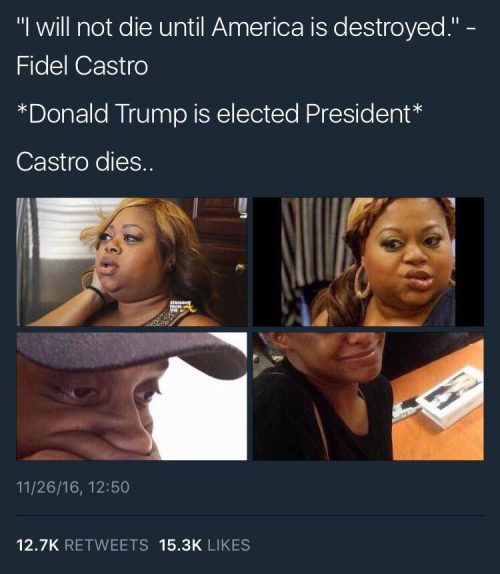Open the bottom-left photo with cap brim
500x574 pixels.
coord(132,396)
